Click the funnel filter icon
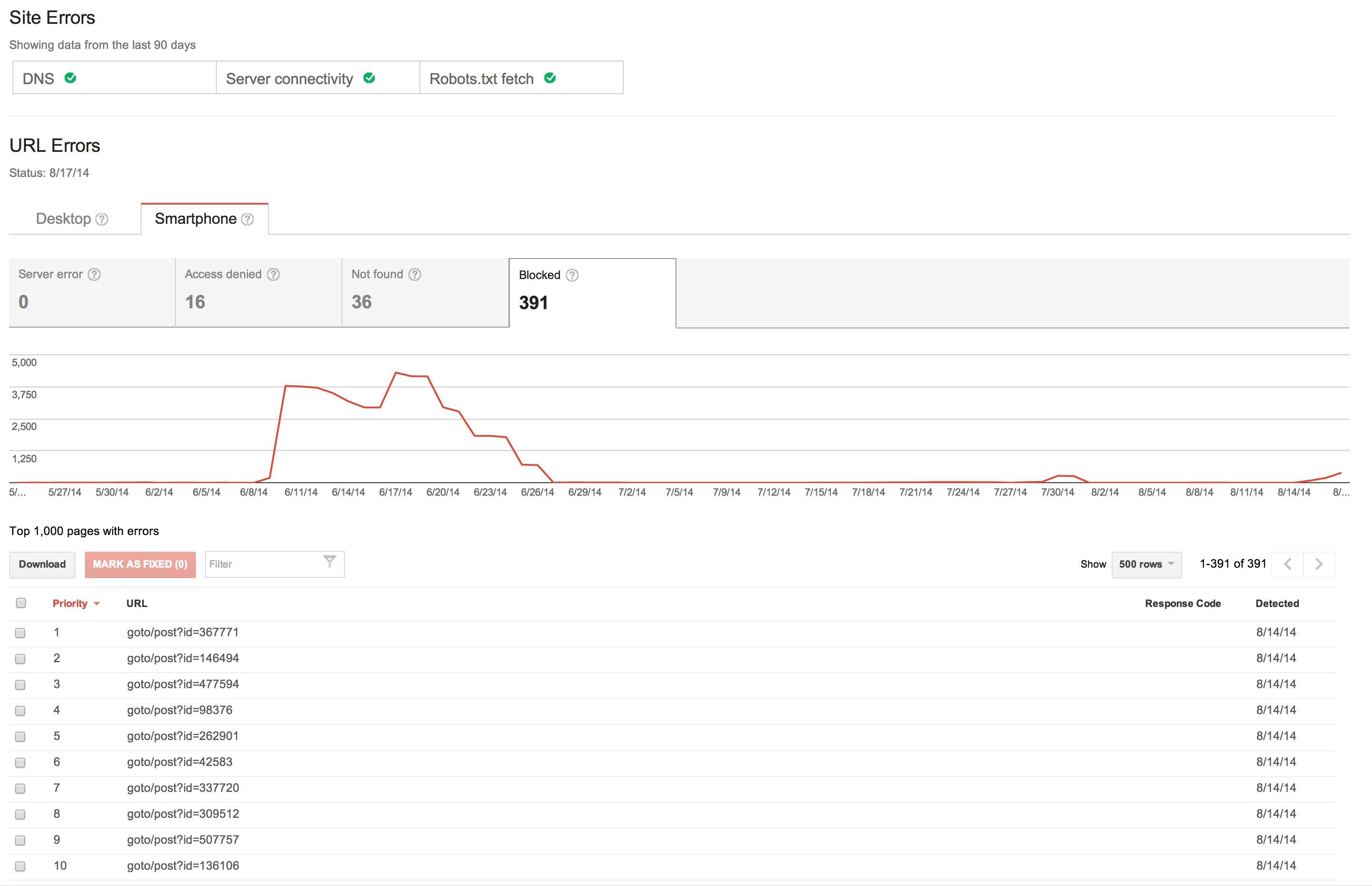 pyautogui.click(x=329, y=561)
